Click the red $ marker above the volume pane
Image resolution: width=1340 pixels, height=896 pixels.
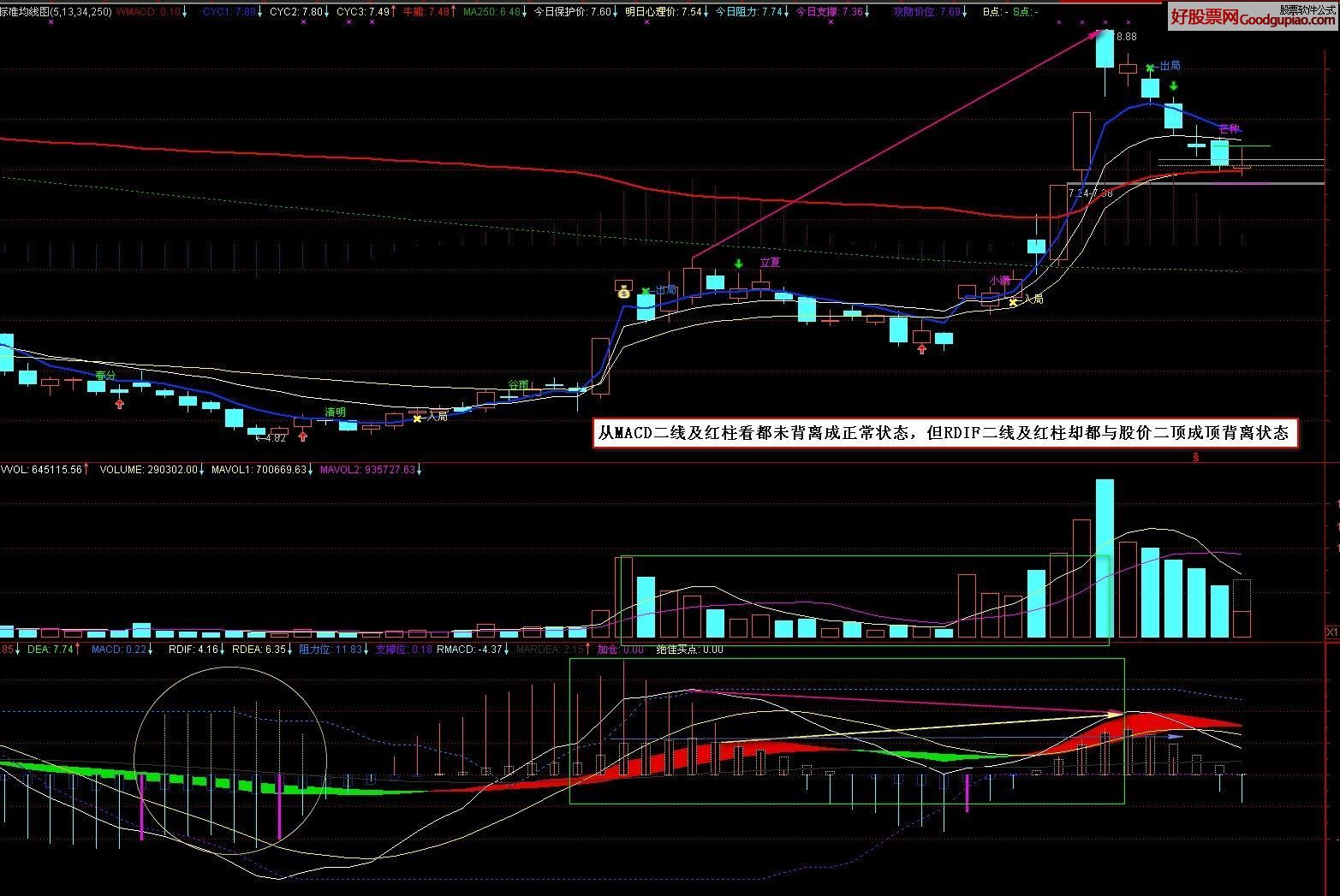(1195, 458)
